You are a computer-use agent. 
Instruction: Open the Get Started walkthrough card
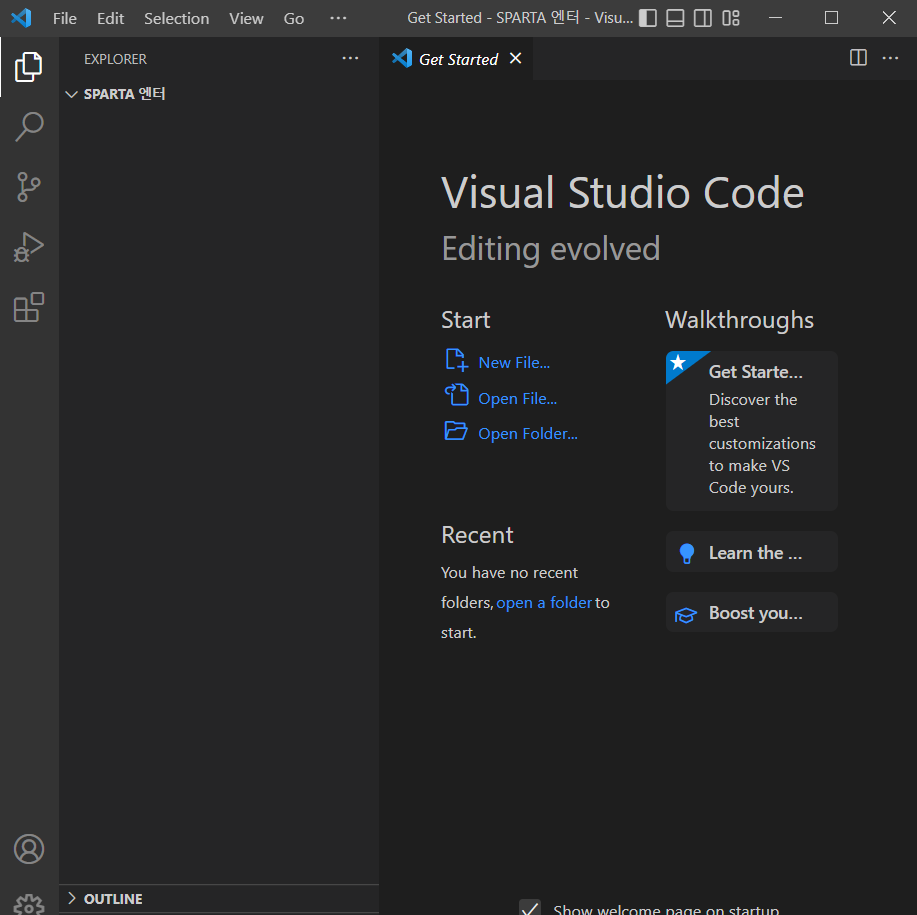tap(751, 431)
